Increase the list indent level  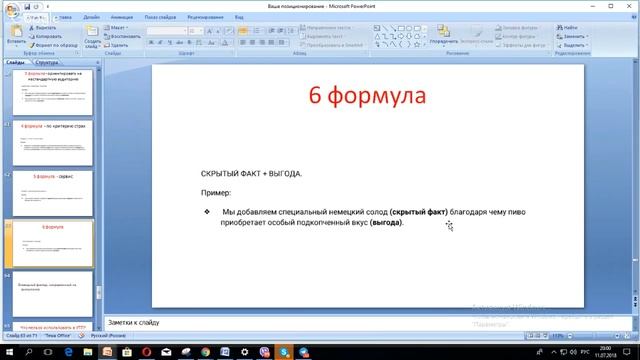pos(280,31)
